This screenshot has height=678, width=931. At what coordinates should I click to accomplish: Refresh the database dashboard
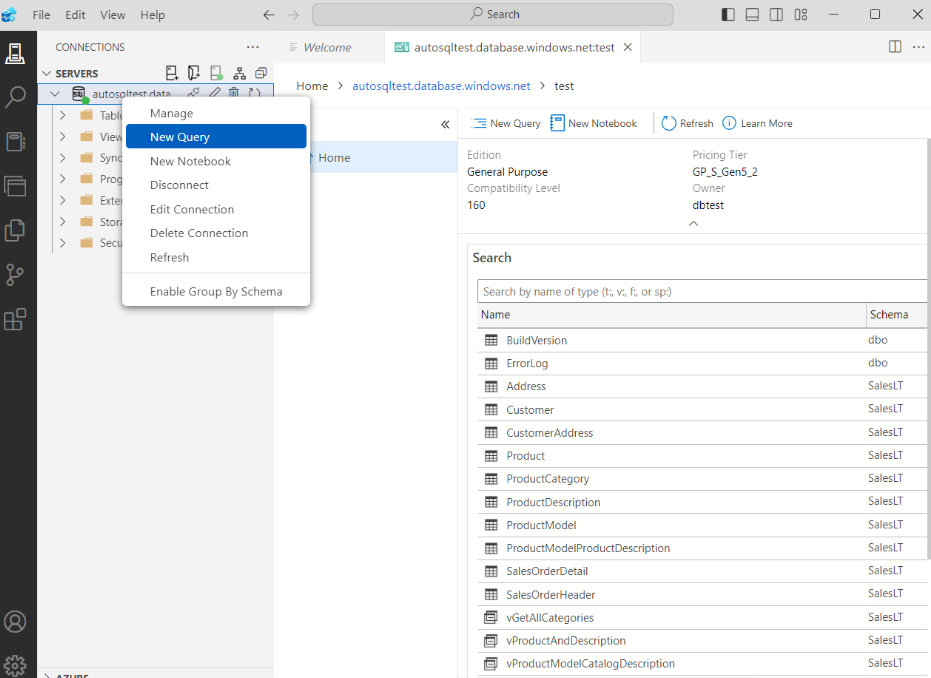point(687,123)
